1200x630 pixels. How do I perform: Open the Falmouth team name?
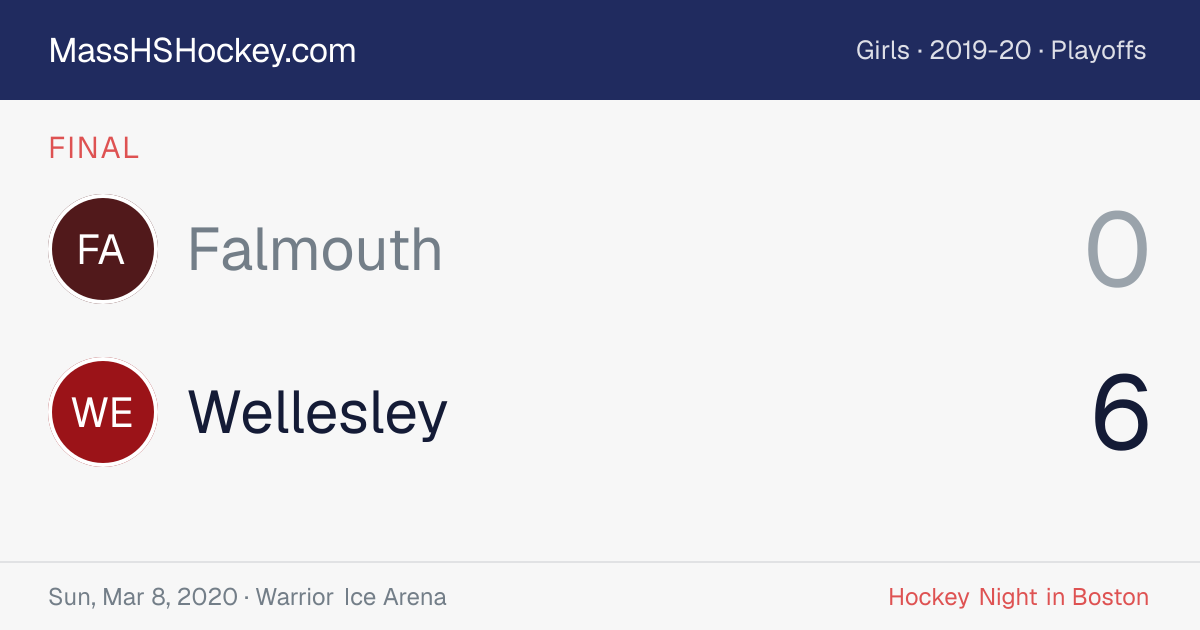315,249
